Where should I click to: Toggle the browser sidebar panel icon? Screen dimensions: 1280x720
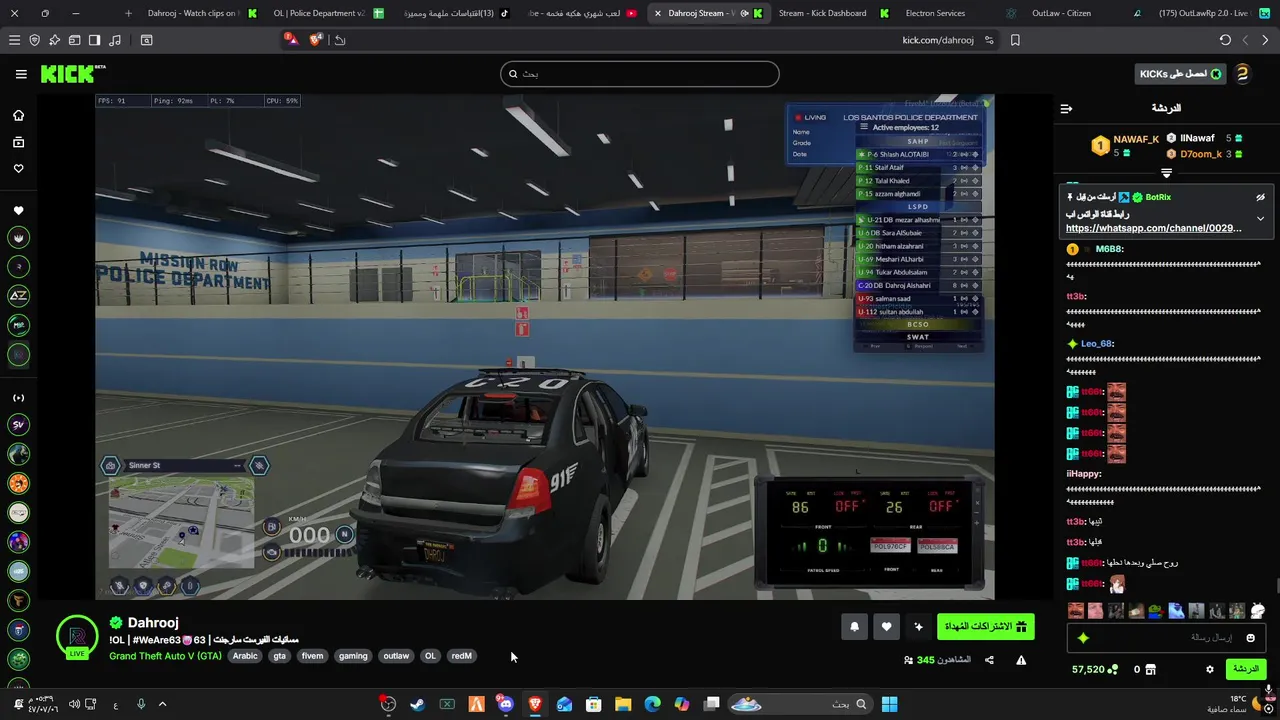pyautogui.click(x=94, y=40)
